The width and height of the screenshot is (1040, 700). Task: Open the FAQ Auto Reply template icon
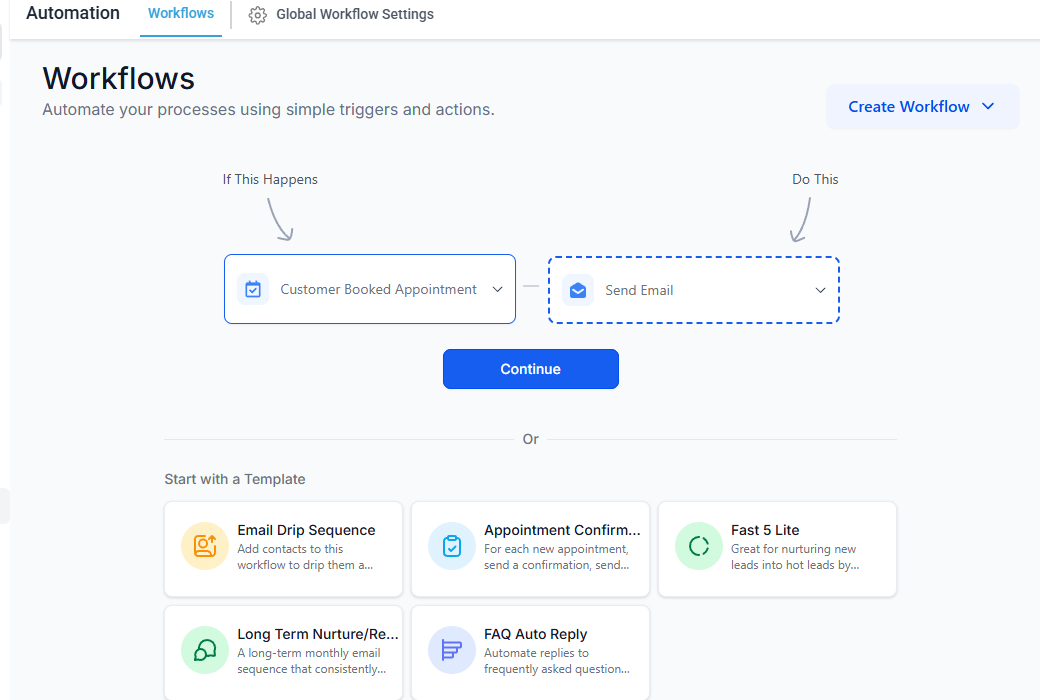(451, 650)
